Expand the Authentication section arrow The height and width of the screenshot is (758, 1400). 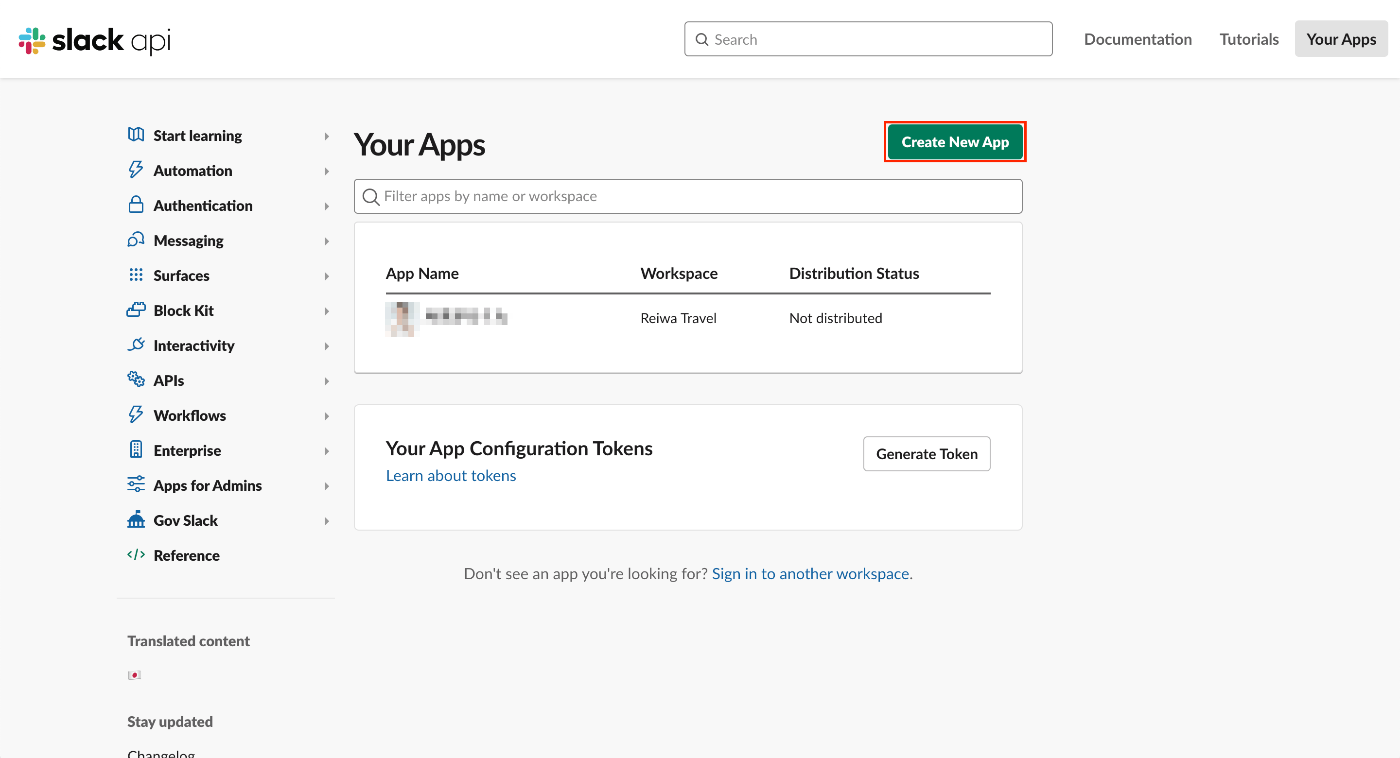(327, 206)
